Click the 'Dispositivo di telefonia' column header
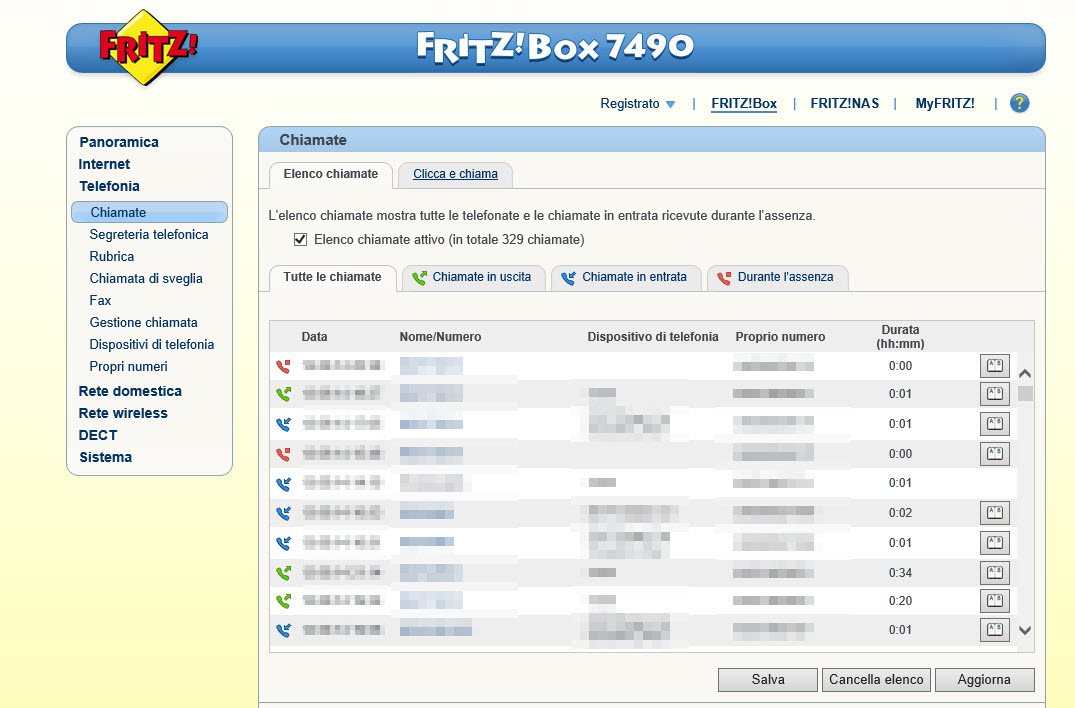 (653, 337)
